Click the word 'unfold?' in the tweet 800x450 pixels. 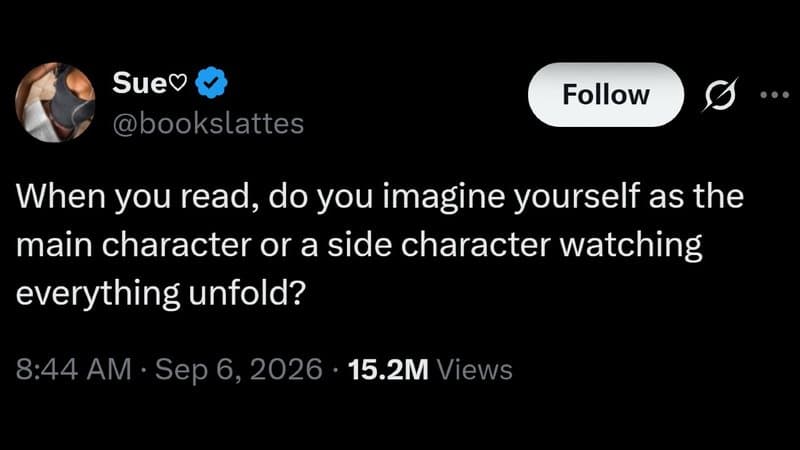[x=247, y=293]
